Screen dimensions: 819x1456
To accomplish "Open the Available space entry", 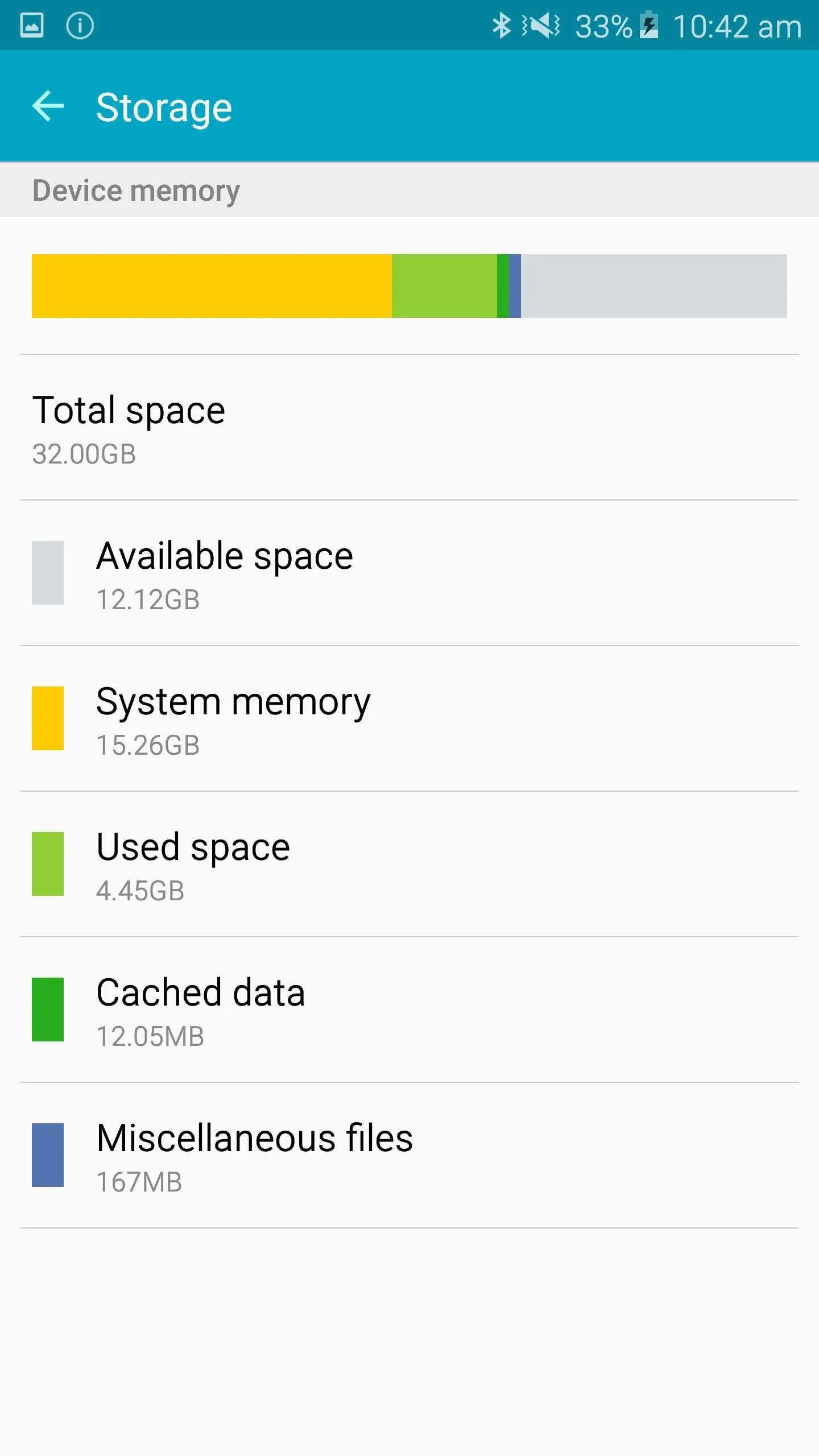I will (x=409, y=573).
